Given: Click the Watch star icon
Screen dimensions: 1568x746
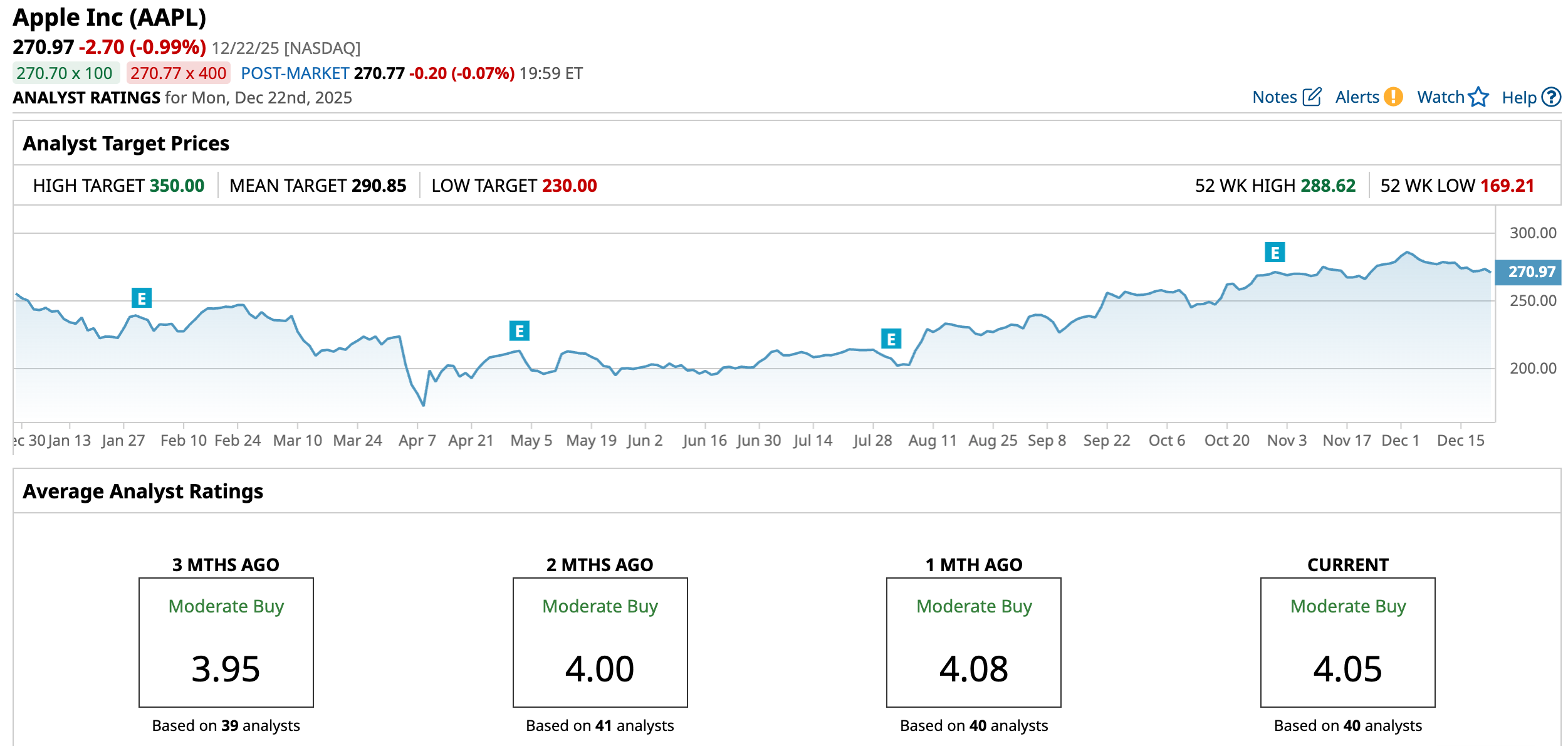Looking at the screenshot, I should tap(1478, 97).
